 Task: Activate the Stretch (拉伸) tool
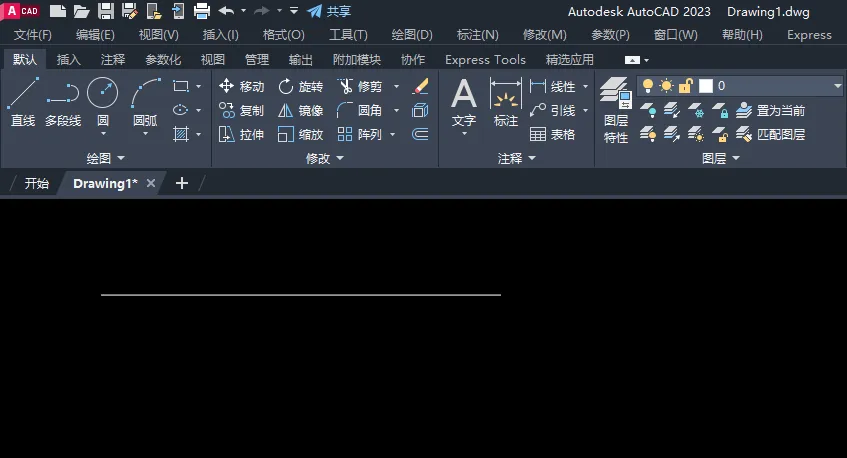point(241,134)
